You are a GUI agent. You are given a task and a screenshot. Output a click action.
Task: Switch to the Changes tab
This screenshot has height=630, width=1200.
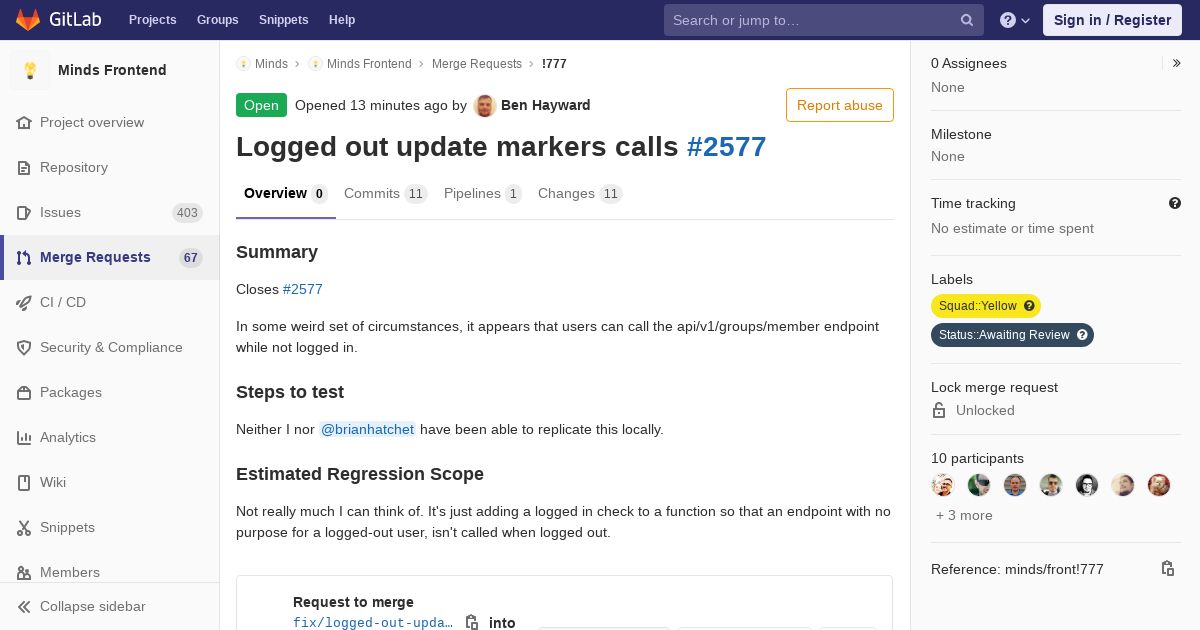[x=580, y=194]
